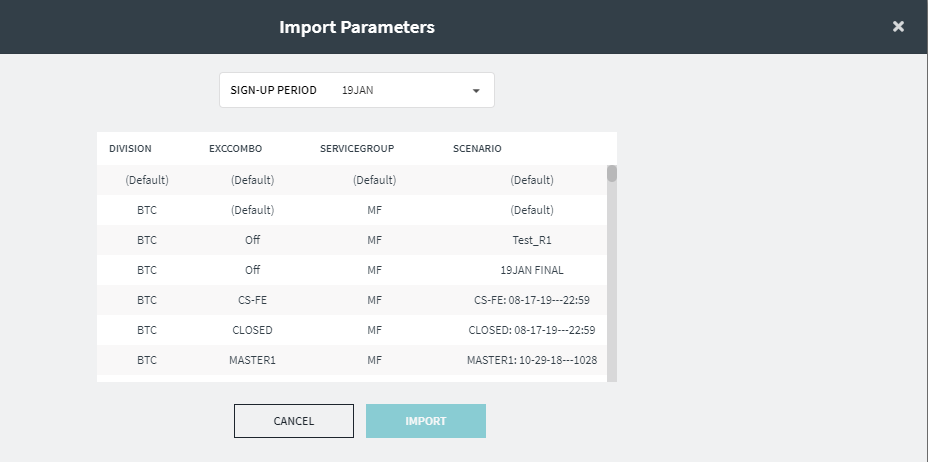928x462 pixels.
Task: Select the CLOSED: 08-17-19---22:59 scenario
Action: pyautogui.click(x=531, y=330)
